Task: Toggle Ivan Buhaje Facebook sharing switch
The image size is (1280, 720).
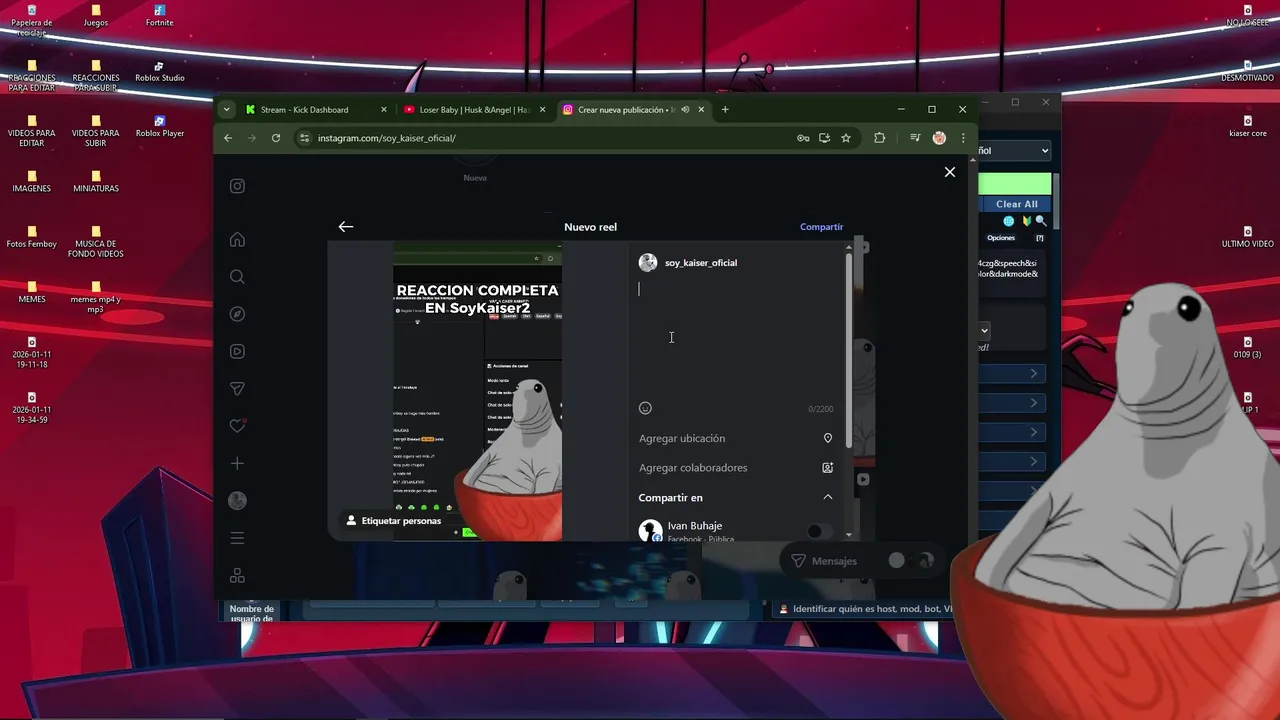Action: click(x=818, y=531)
